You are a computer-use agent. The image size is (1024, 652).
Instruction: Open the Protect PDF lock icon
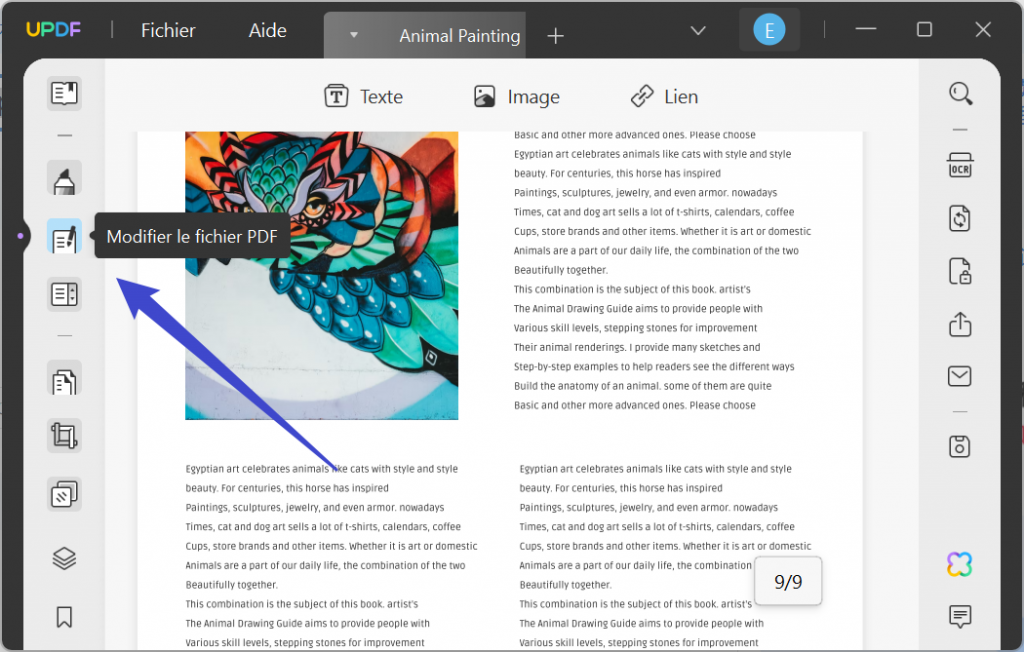click(959, 271)
